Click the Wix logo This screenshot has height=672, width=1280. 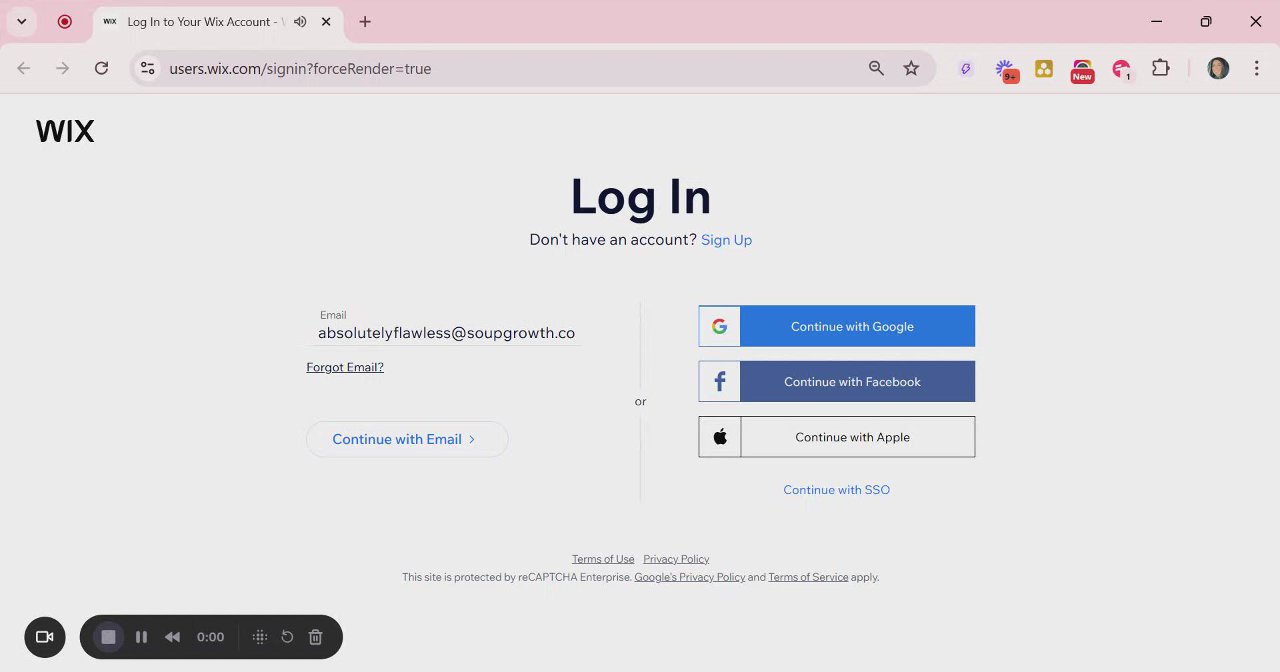(65, 131)
